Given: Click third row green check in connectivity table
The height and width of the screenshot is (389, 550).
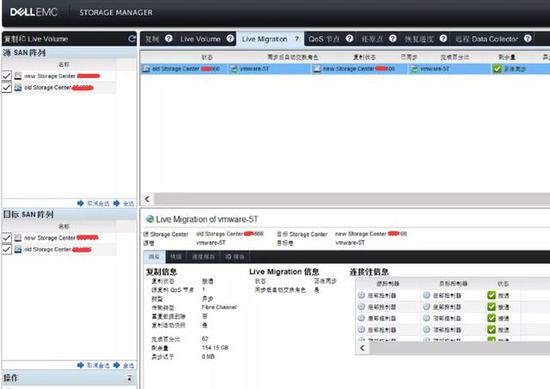Looking at the screenshot, I should [x=491, y=318].
